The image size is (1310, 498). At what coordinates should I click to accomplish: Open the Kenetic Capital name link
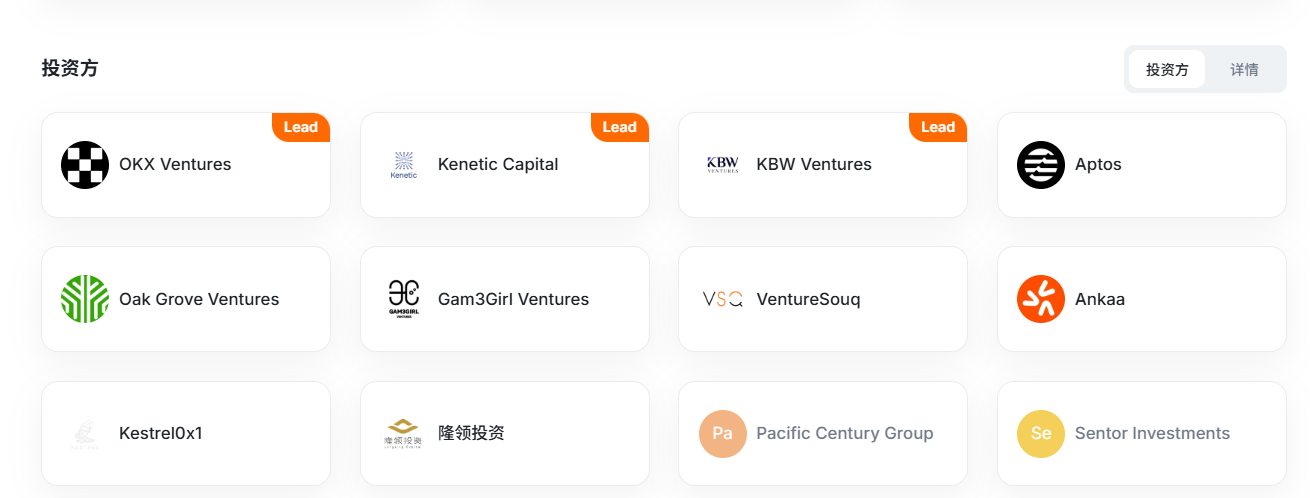tap(498, 165)
